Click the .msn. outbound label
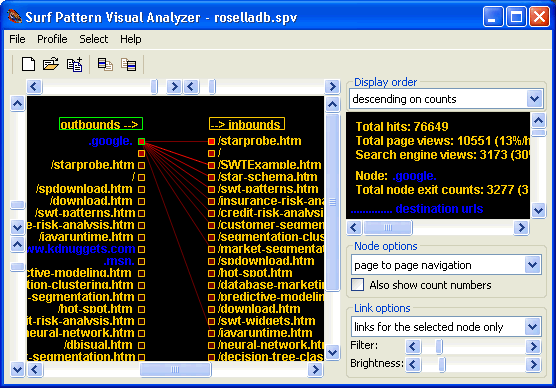 pos(119,261)
